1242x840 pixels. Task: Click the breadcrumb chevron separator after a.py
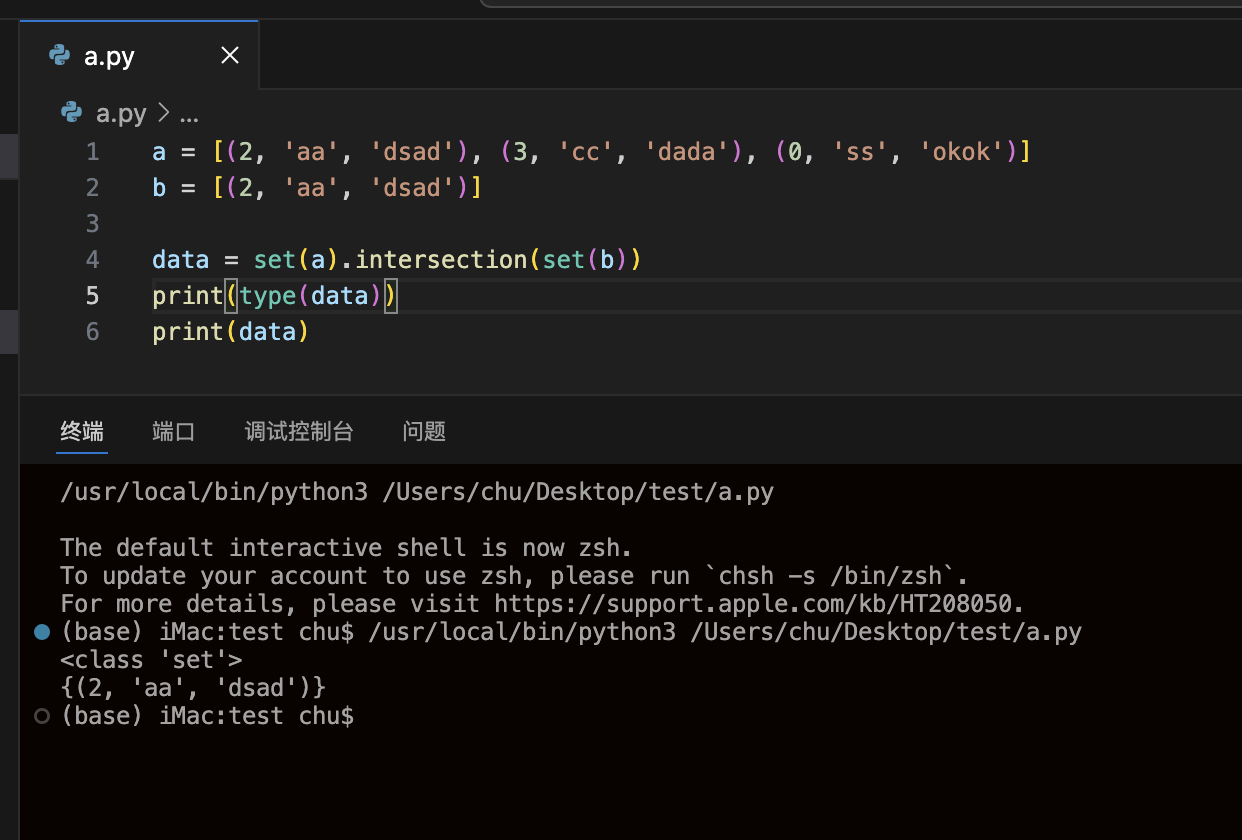164,114
